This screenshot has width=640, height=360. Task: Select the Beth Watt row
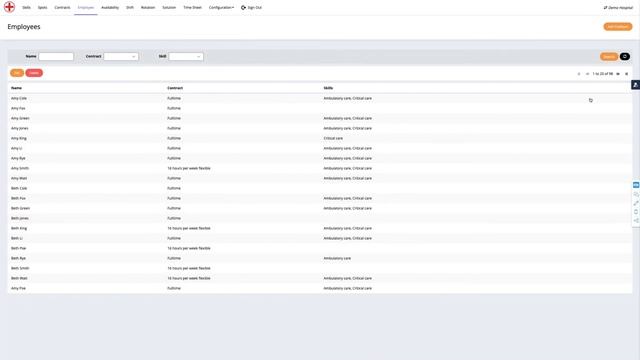320,278
